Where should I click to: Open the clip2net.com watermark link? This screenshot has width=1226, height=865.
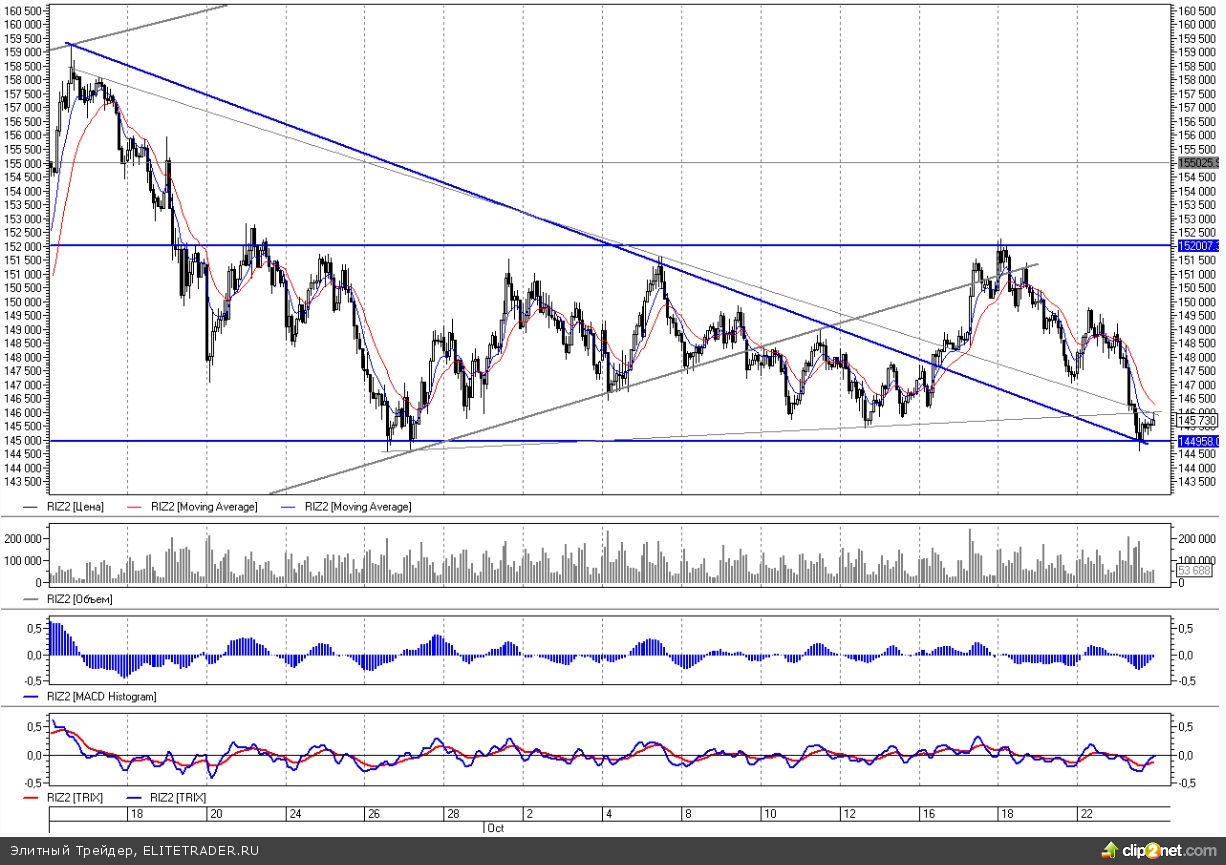(1166, 850)
